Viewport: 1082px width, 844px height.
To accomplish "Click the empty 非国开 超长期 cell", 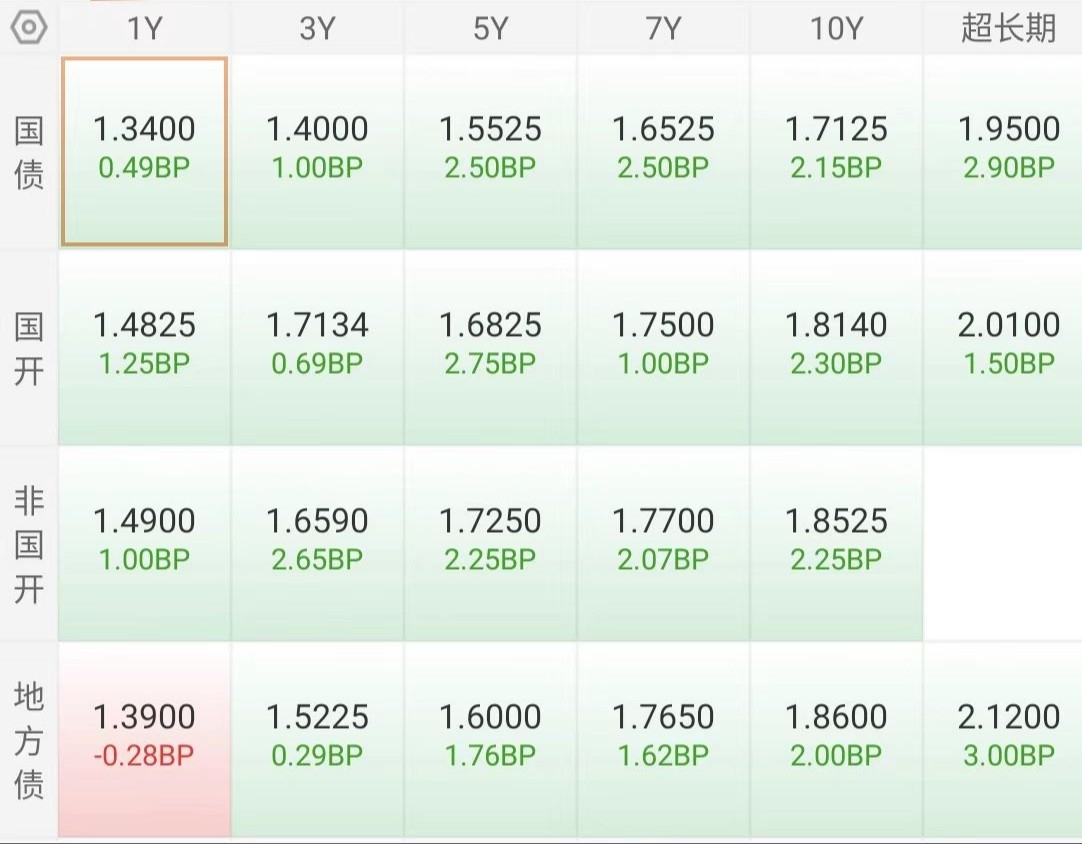I will (1003, 544).
